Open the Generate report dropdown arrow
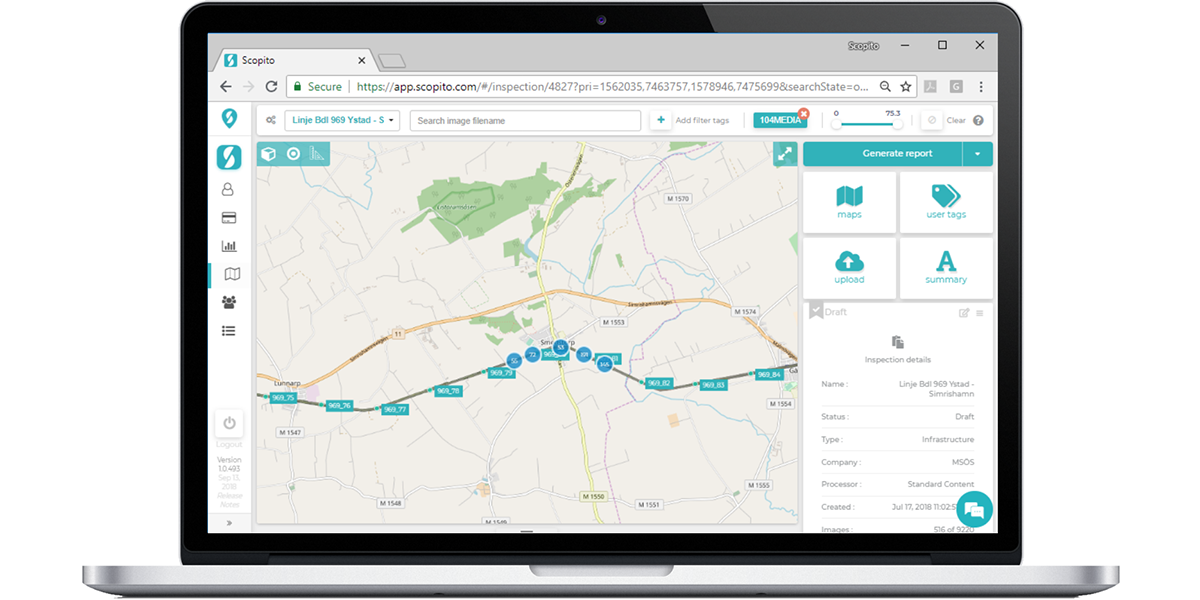The image size is (1200, 600). coord(978,154)
